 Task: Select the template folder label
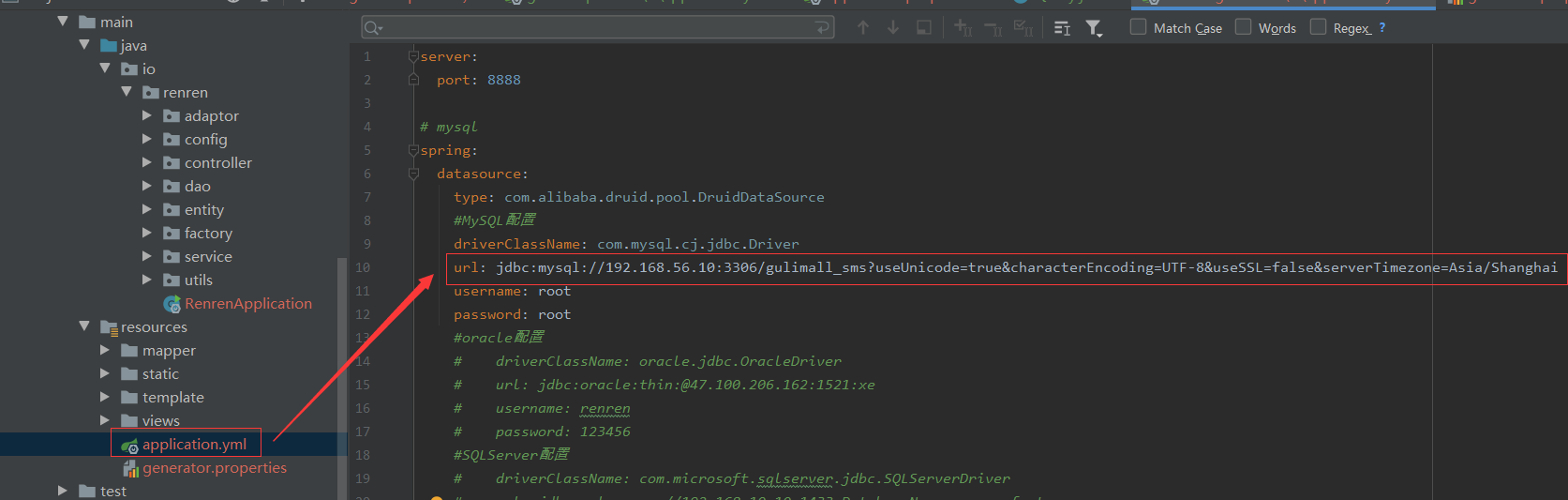tap(173, 397)
